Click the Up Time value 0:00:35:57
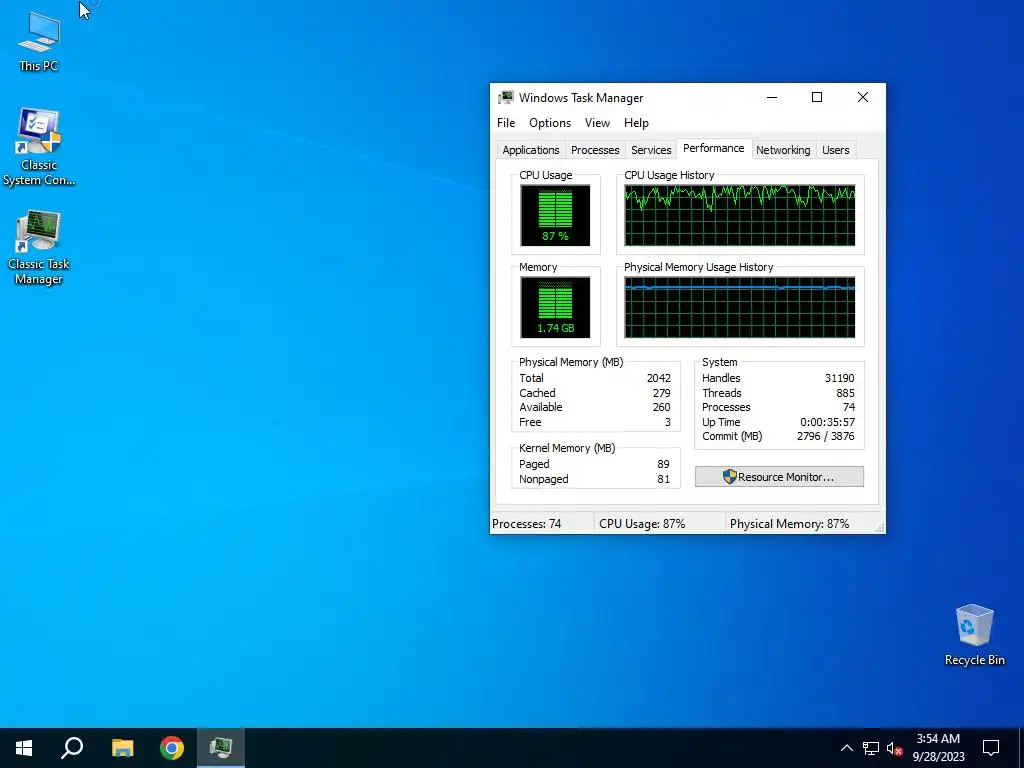 coord(827,423)
